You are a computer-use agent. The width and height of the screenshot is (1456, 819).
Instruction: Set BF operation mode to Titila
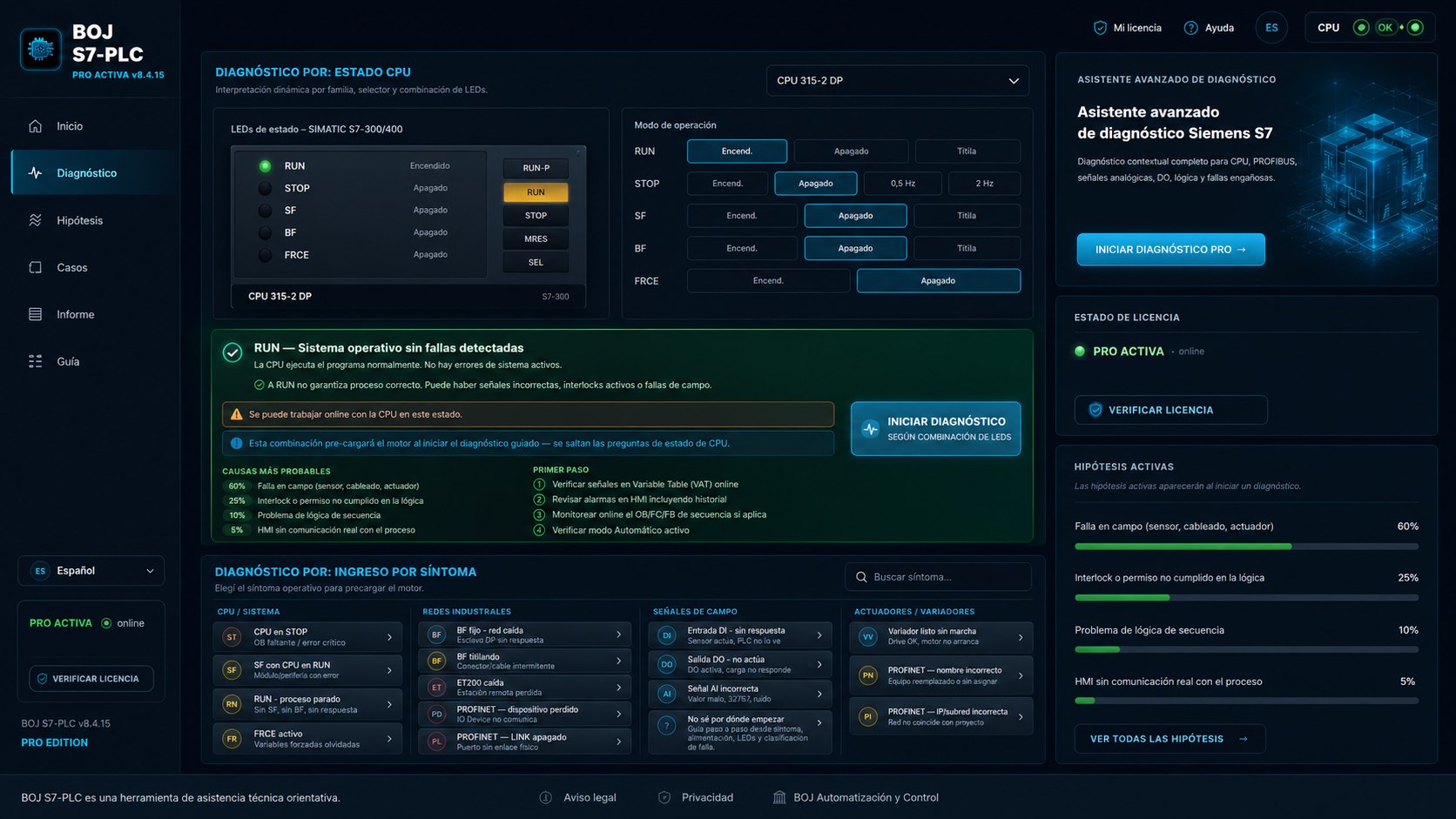point(967,248)
